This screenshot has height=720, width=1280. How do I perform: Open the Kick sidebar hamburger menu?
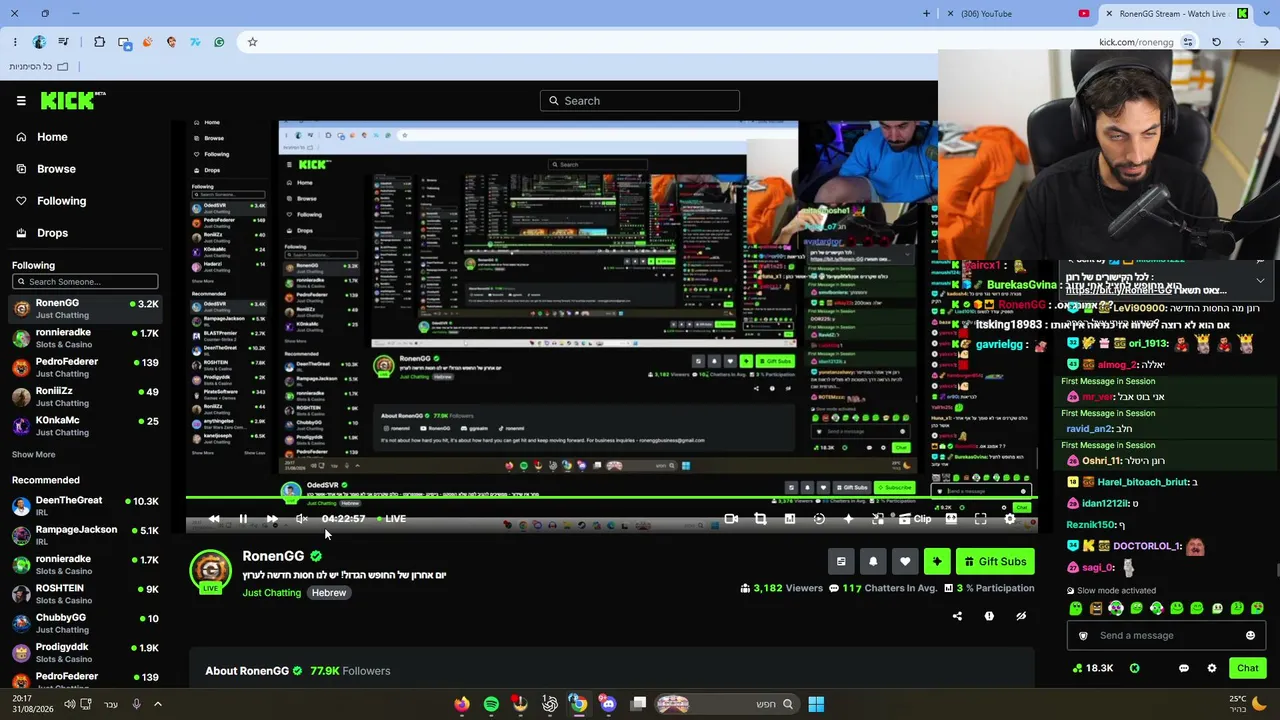[x=21, y=100]
